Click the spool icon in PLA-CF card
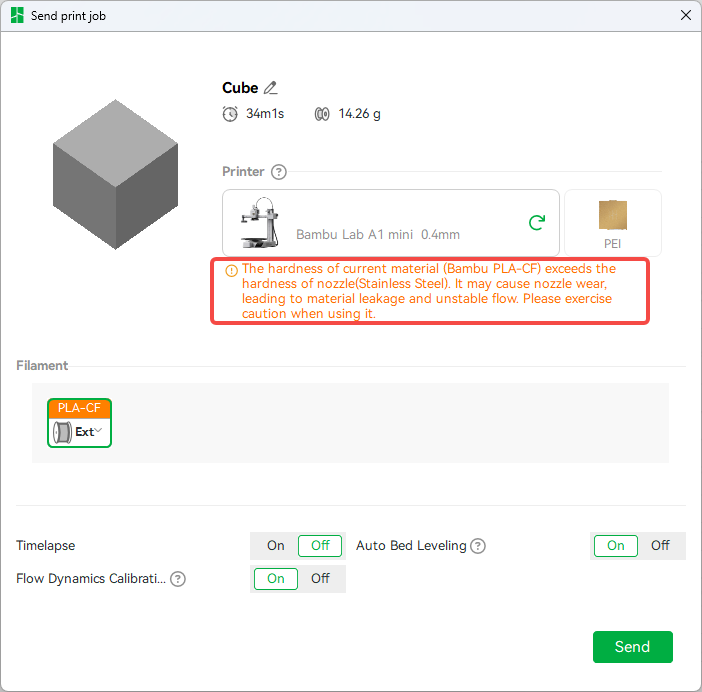 (62, 432)
